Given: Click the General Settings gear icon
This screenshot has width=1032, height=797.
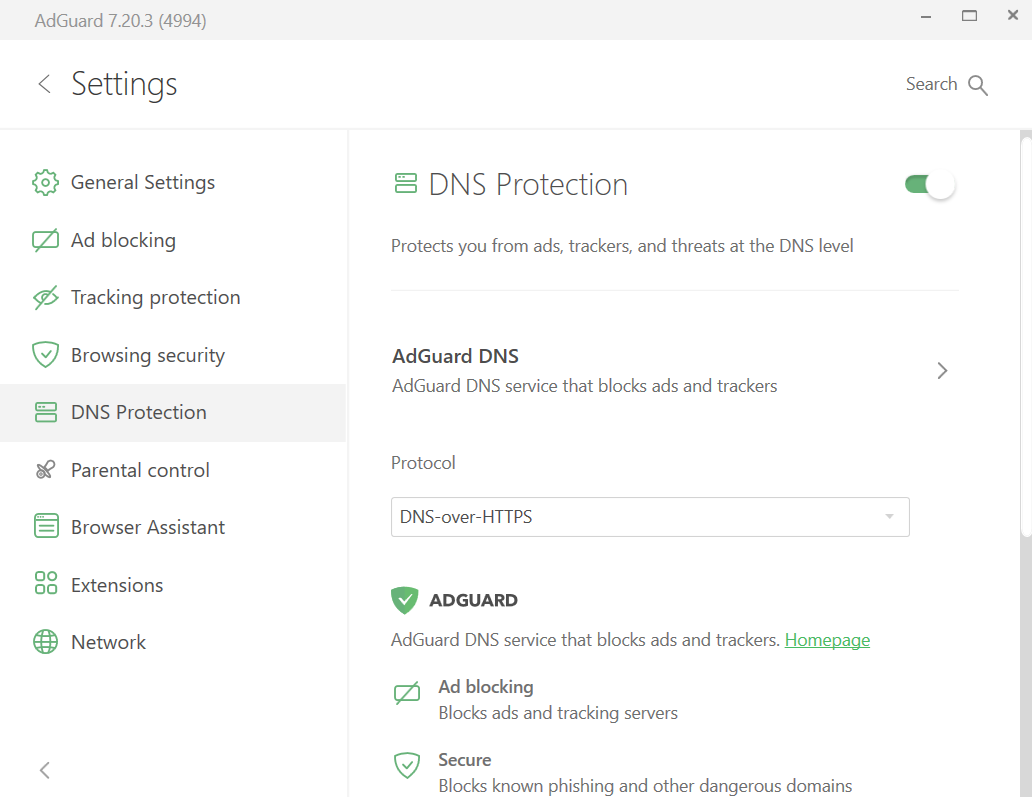Looking at the screenshot, I should point(45,182).
